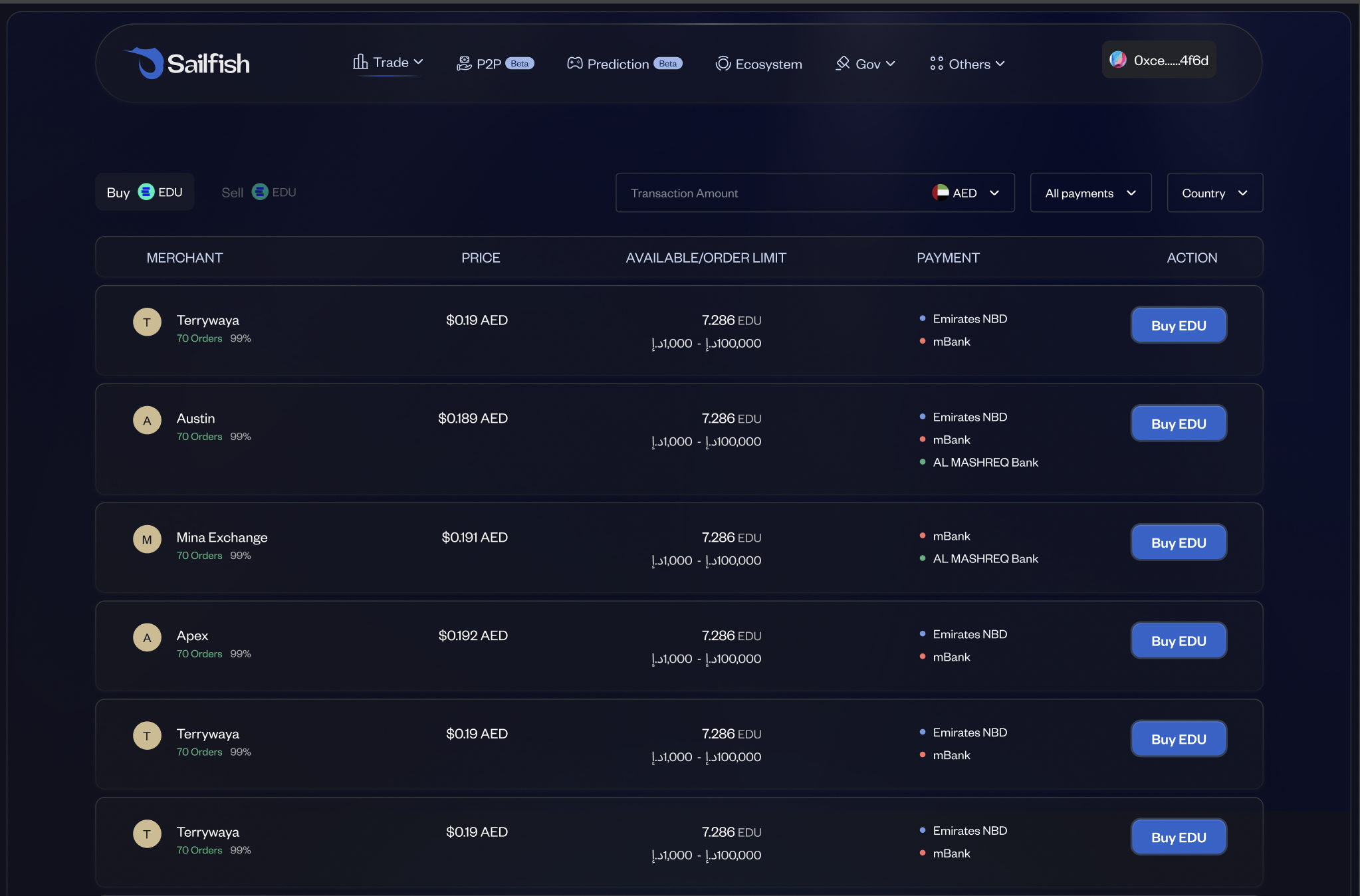Click the AVAILABLE/ORDER LIMIT column header
1360x896 pixels.
coord(706,258)
